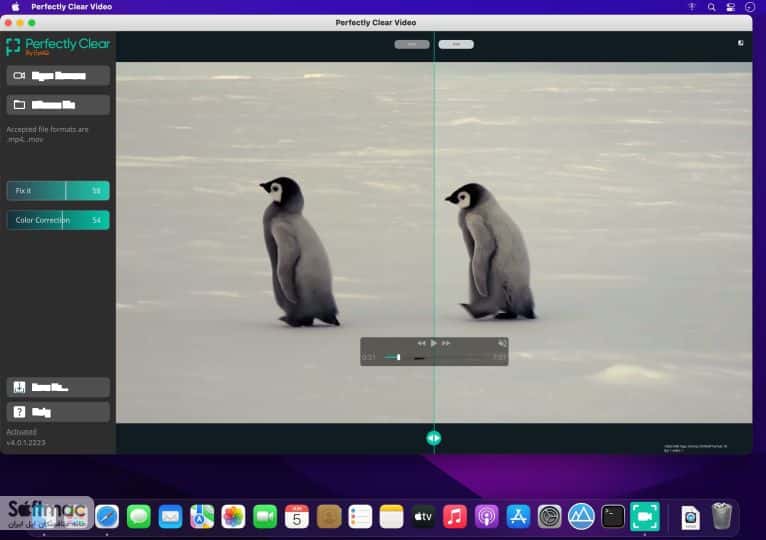Mute audio with the speaker icon
The width and height of the screenshot is (766, 540).
[x=502, y=343]
